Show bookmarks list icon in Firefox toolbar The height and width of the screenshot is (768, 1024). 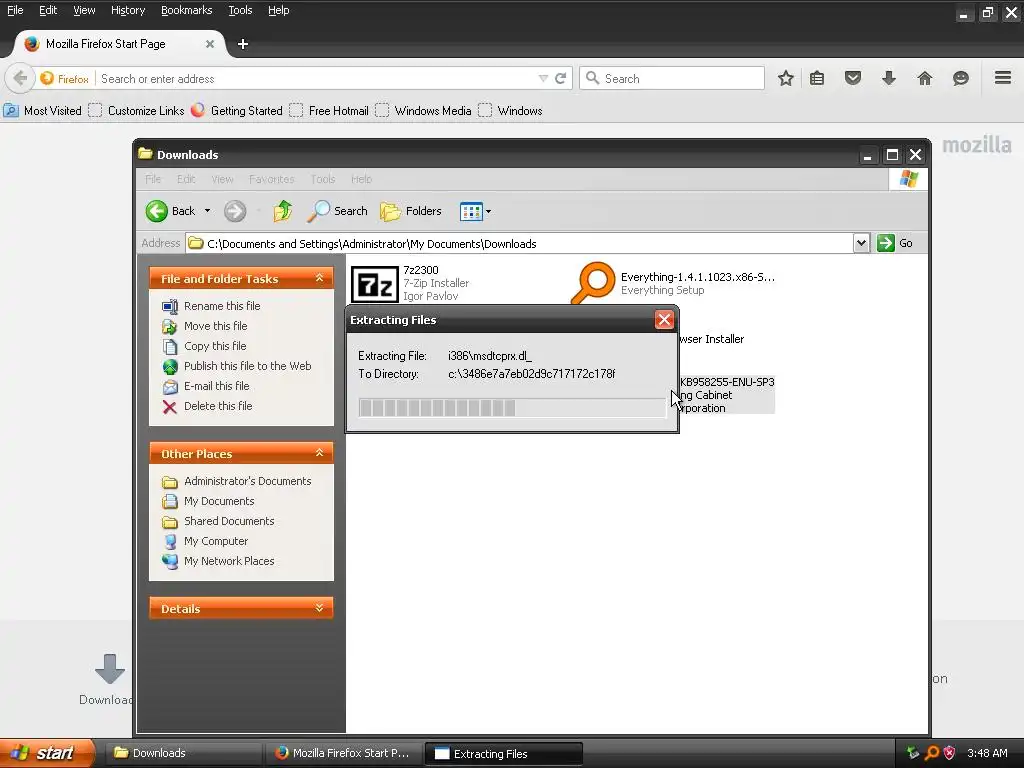[817, 78]
